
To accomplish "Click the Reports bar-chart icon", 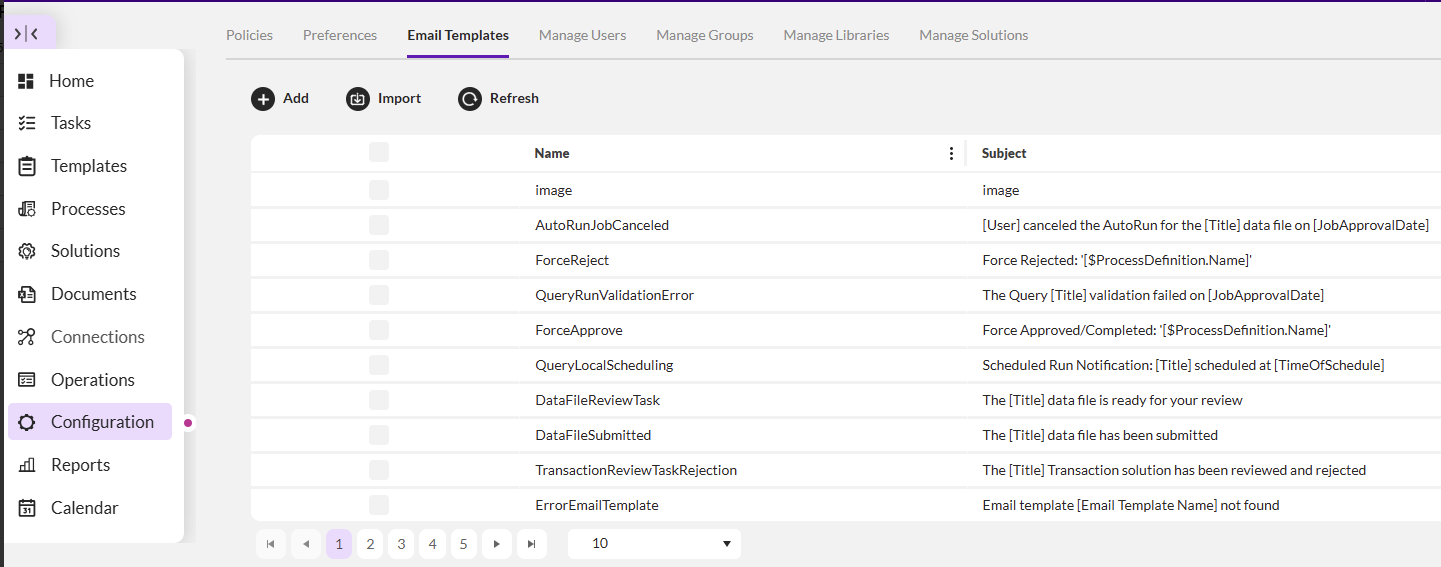I will [x=27, y=465].
